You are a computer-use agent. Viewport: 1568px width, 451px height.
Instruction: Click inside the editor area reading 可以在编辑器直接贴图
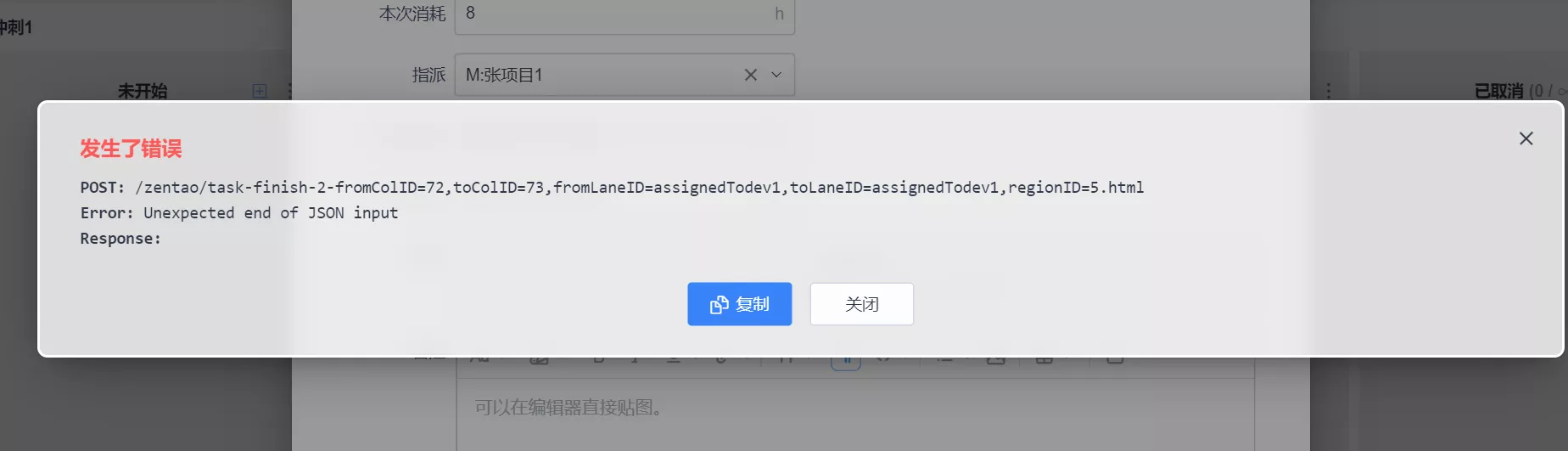coord(855,414)
